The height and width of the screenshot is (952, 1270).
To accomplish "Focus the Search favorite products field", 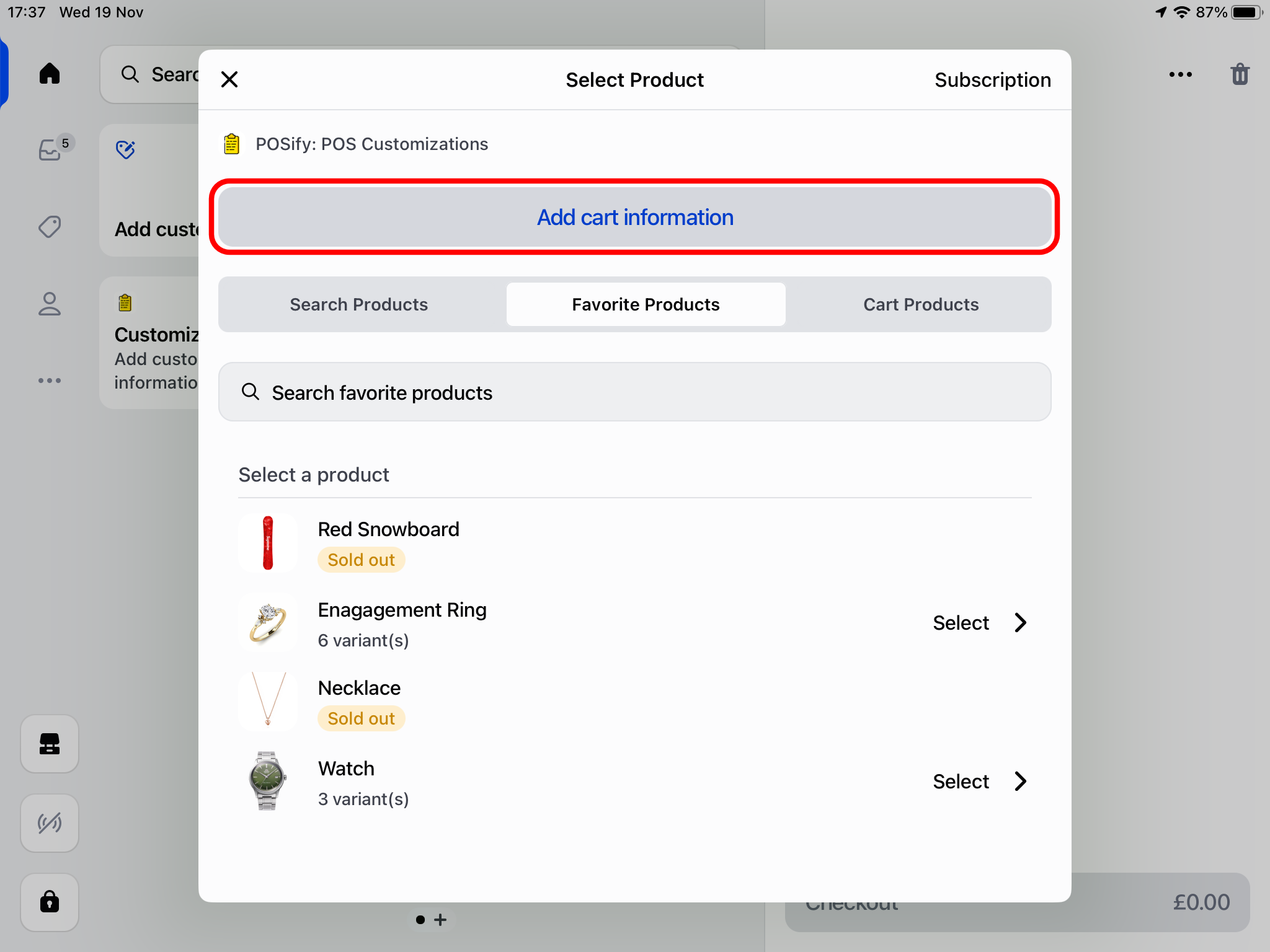I will pyautogui.click(x=635, y=392).
